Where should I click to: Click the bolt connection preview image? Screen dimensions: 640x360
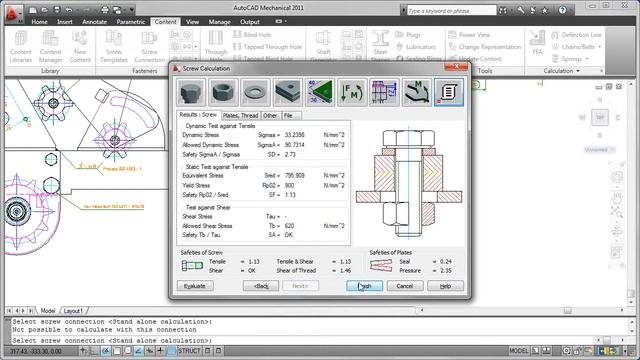(409, 184)
